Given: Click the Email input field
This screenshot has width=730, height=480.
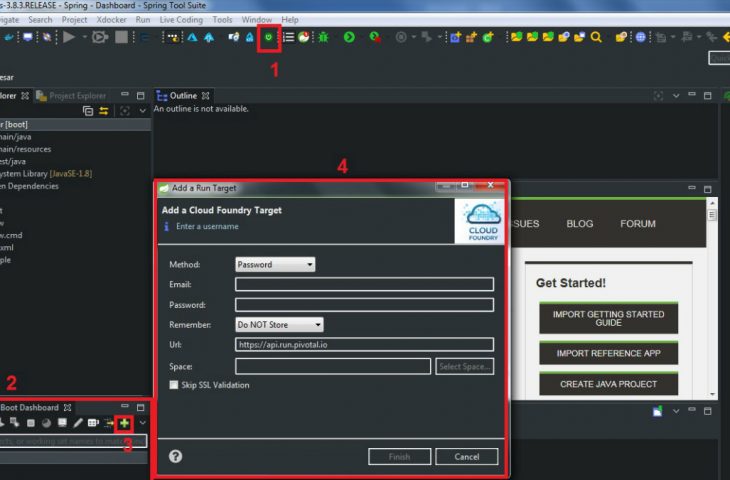Looking at the screenshot, I should point(365,284).
